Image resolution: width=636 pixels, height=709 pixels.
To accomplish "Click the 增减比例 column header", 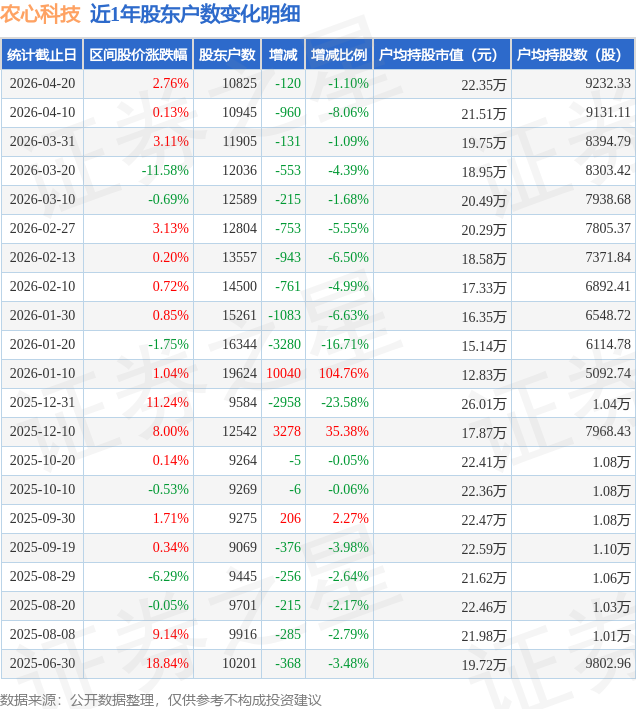I will pos(339,55).
